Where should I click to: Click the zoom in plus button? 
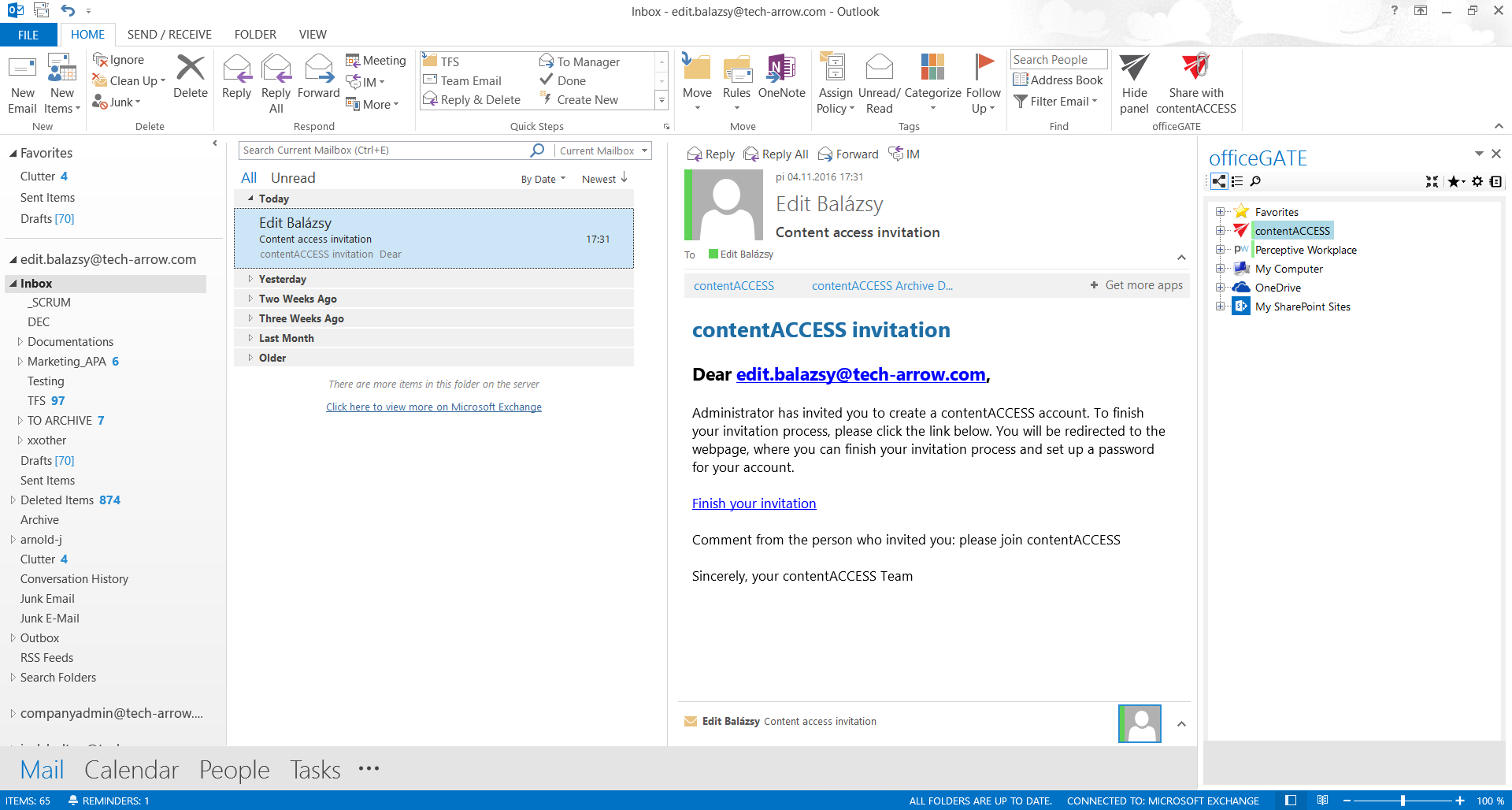pos(1459,801)
